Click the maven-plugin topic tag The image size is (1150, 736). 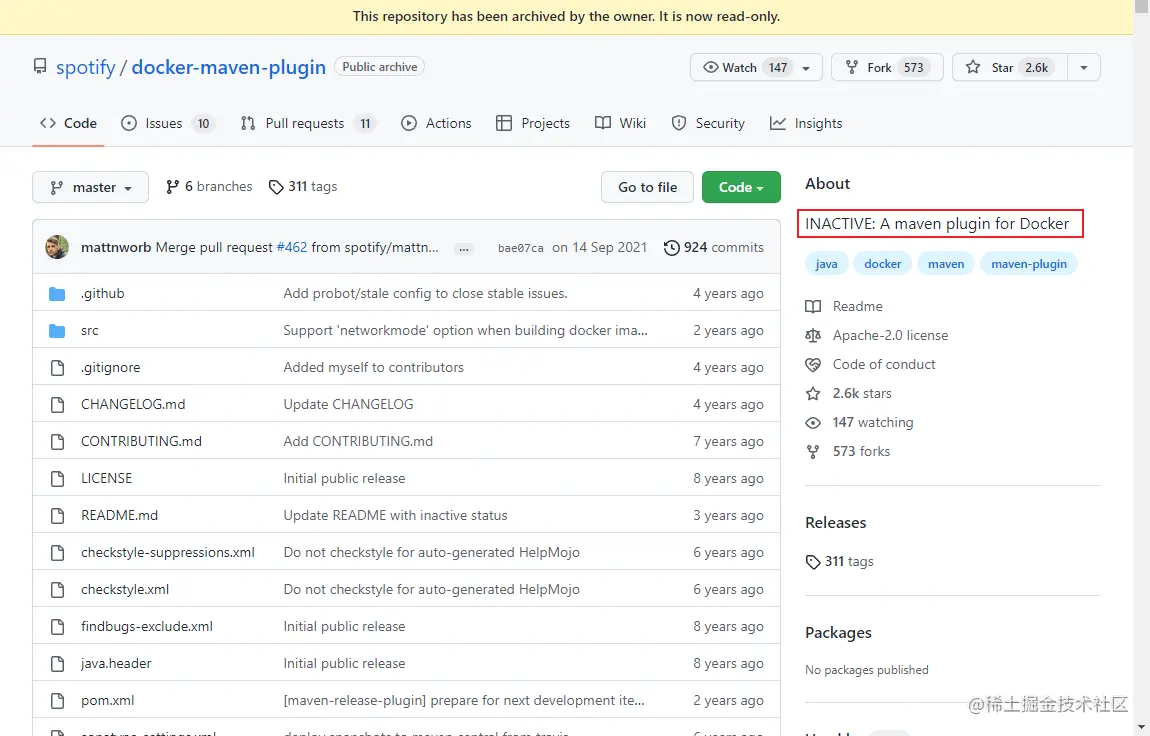pos(1029,264)
